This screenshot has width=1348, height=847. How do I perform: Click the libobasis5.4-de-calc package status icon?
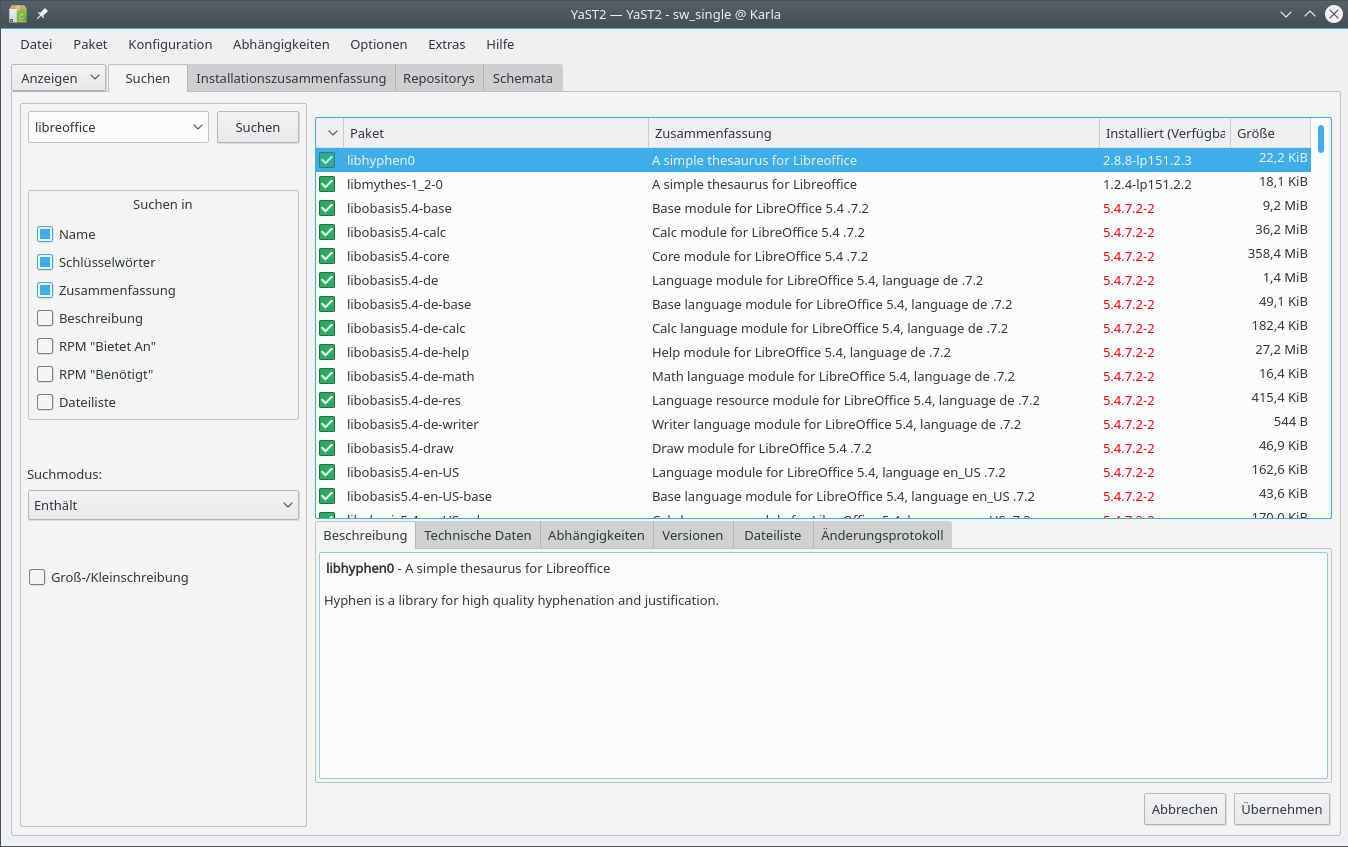[x=327, y=328]
